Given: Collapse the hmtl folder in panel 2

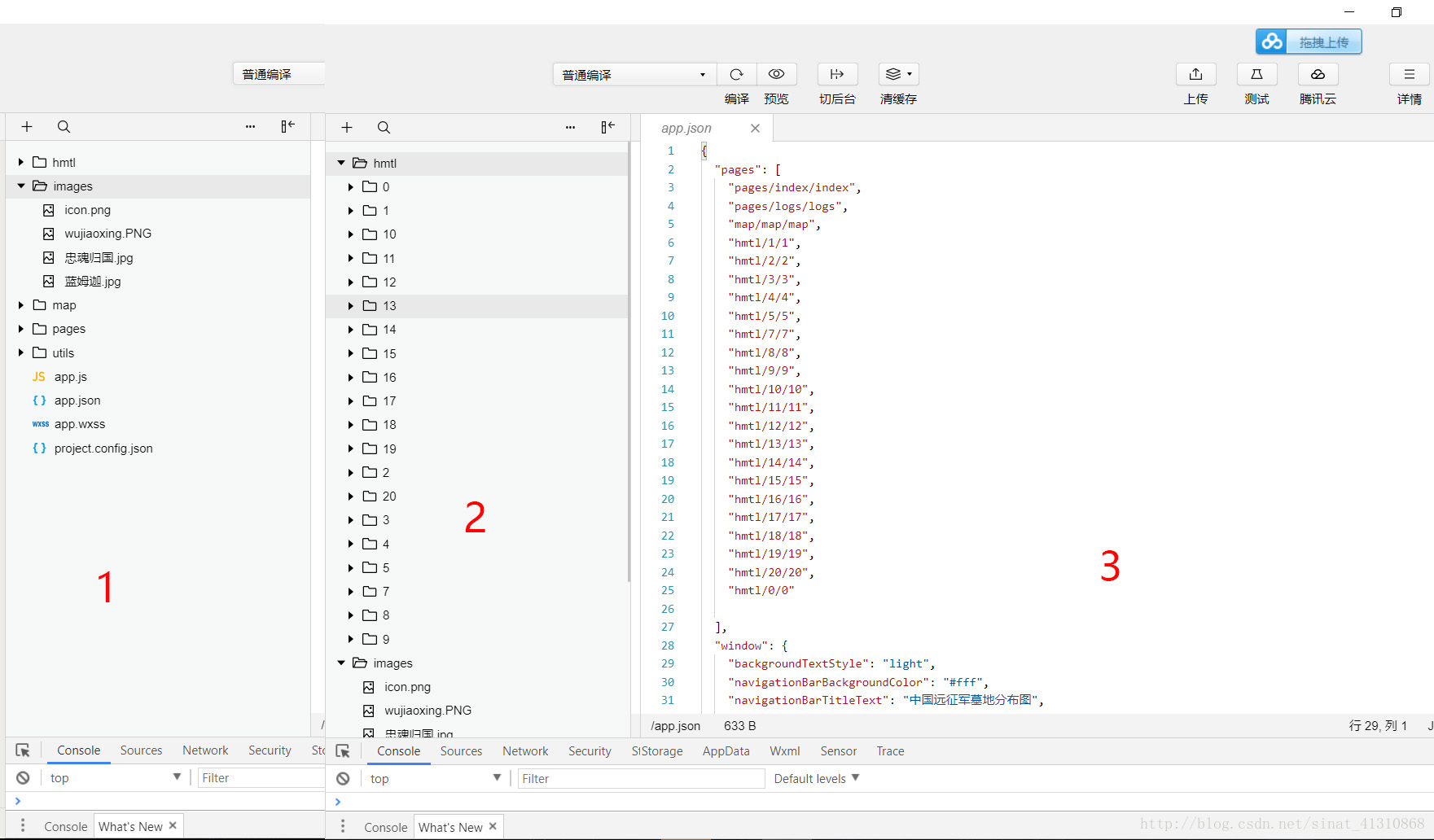Looking at the screenshot, I should [x=341, y=163].
